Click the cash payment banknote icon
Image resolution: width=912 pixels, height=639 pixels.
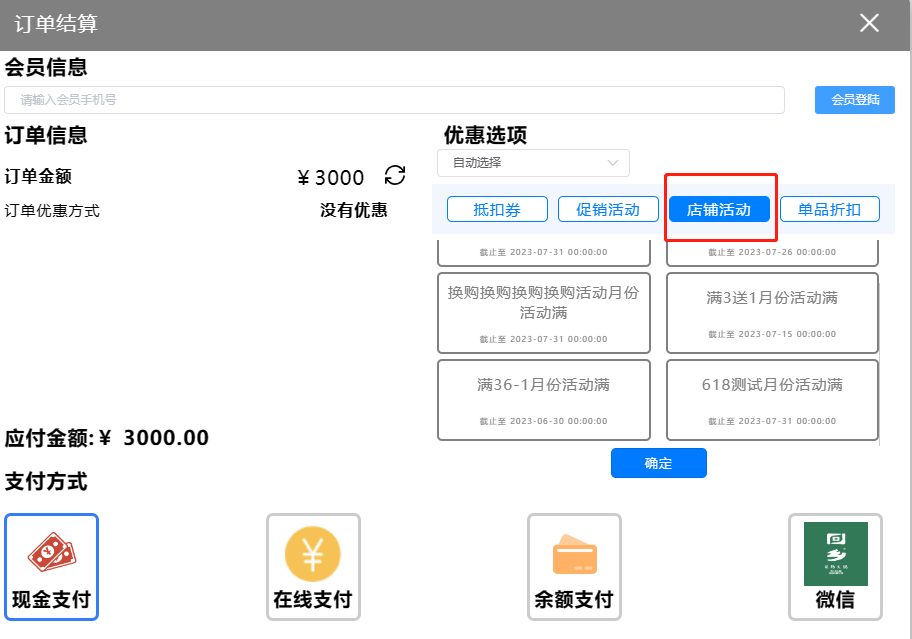[52, 553]
